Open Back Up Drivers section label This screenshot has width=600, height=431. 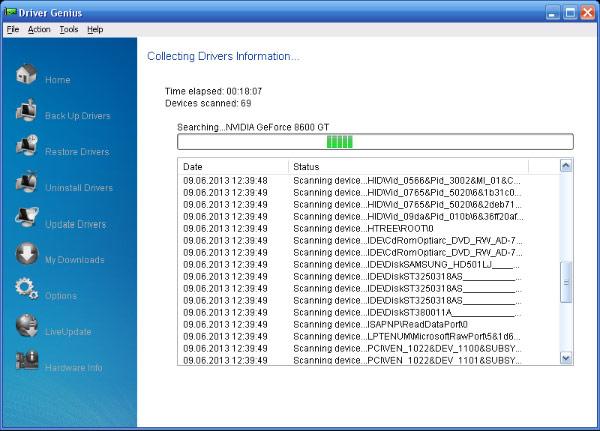77,116
